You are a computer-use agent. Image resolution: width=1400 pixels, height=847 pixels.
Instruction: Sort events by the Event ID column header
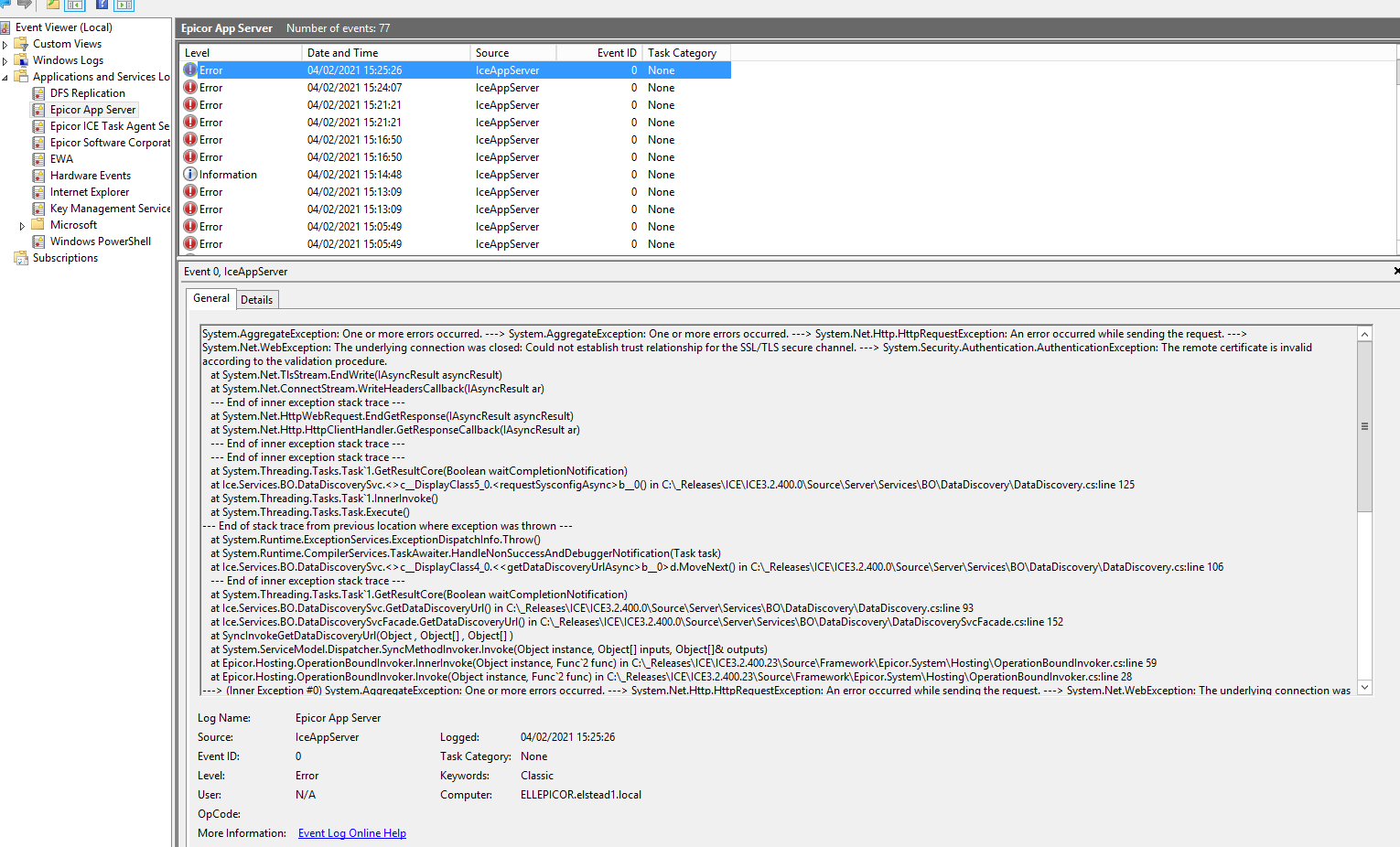click(x=599, y=53)
